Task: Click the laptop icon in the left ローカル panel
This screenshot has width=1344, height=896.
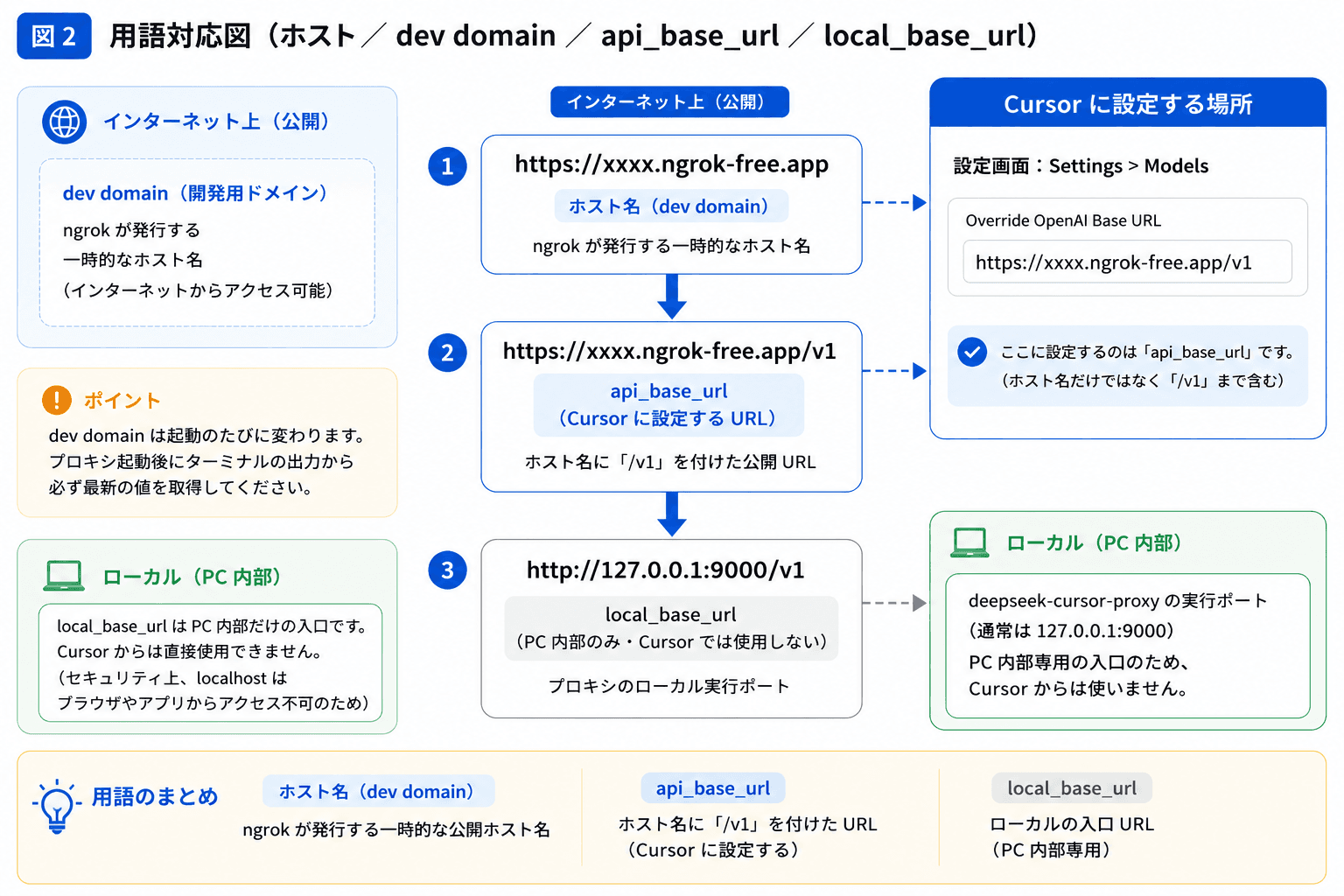Action: 64,576
